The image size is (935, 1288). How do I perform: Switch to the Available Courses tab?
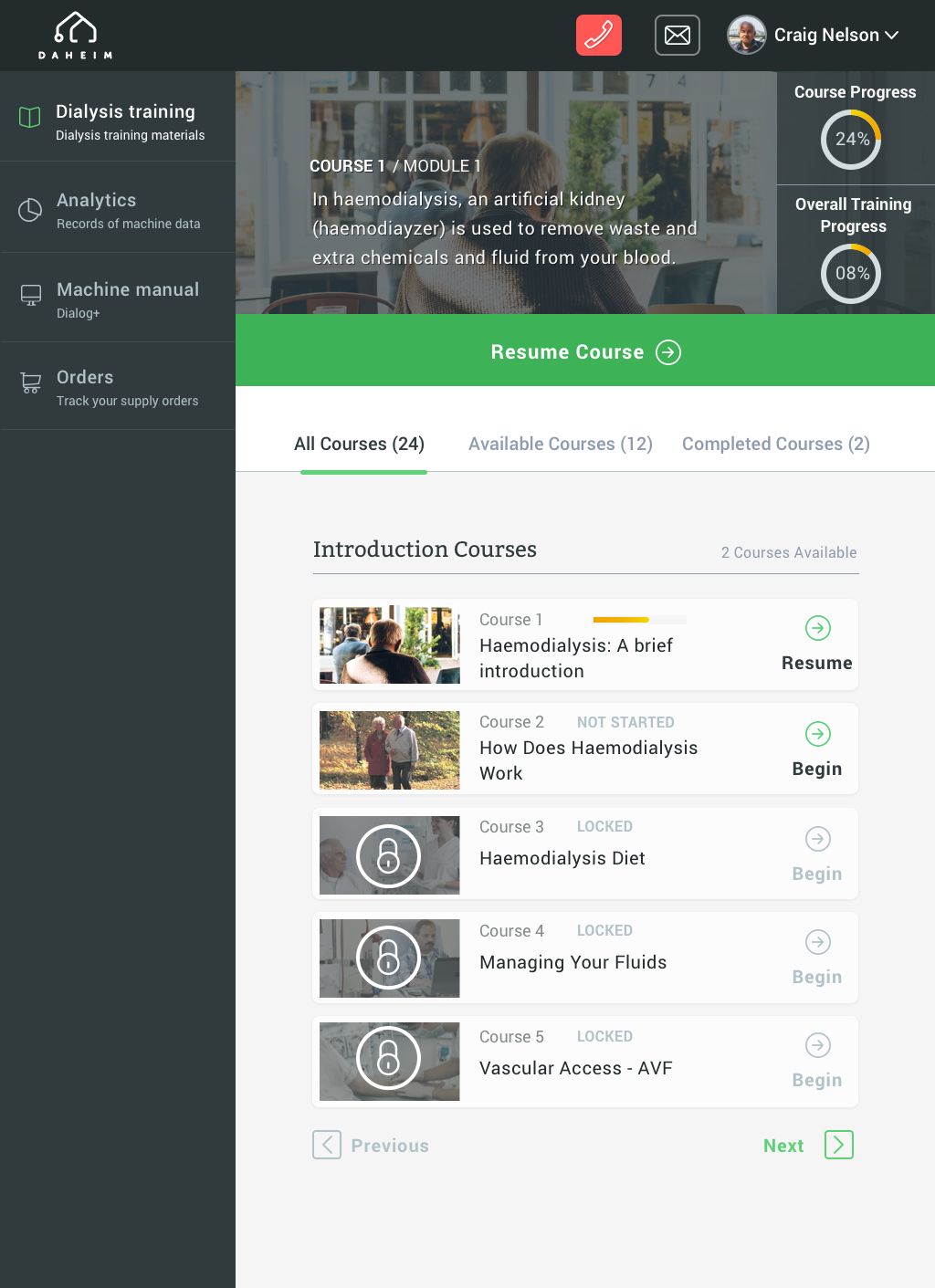560,444
